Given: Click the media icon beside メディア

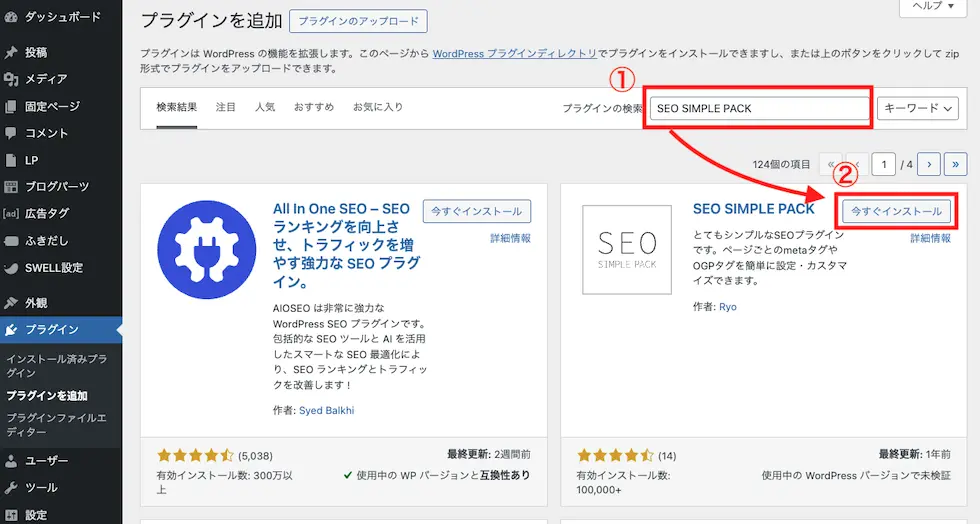Looking at the screenshot, I should [10, 79].
